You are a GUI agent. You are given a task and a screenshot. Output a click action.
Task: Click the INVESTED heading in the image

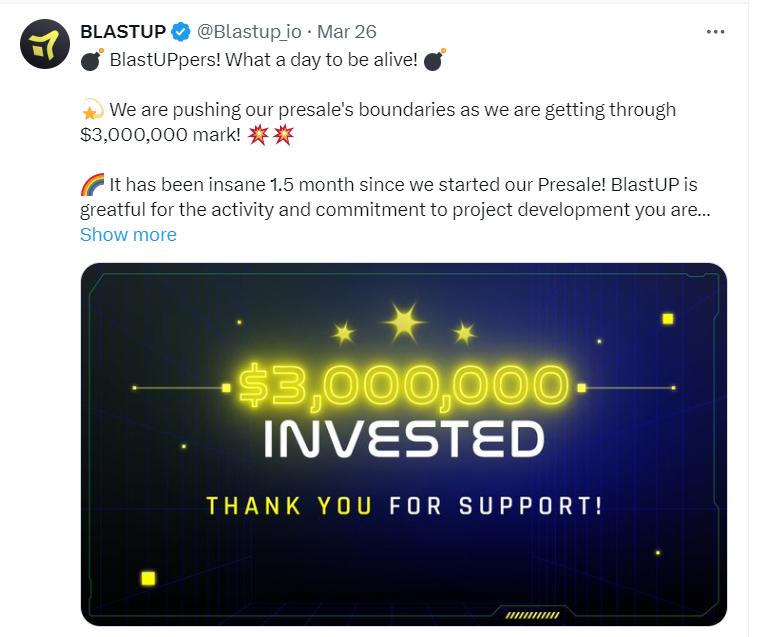tap(403, 439)
